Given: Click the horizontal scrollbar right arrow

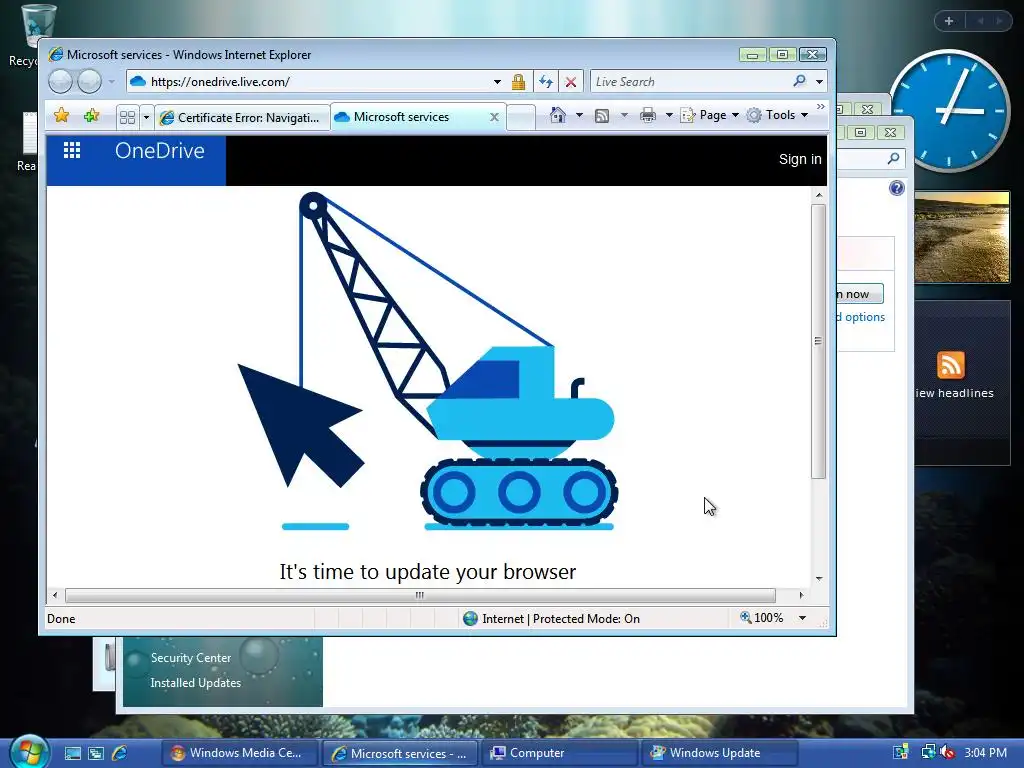Looking at the screenshot, I should tap(801, 595).
